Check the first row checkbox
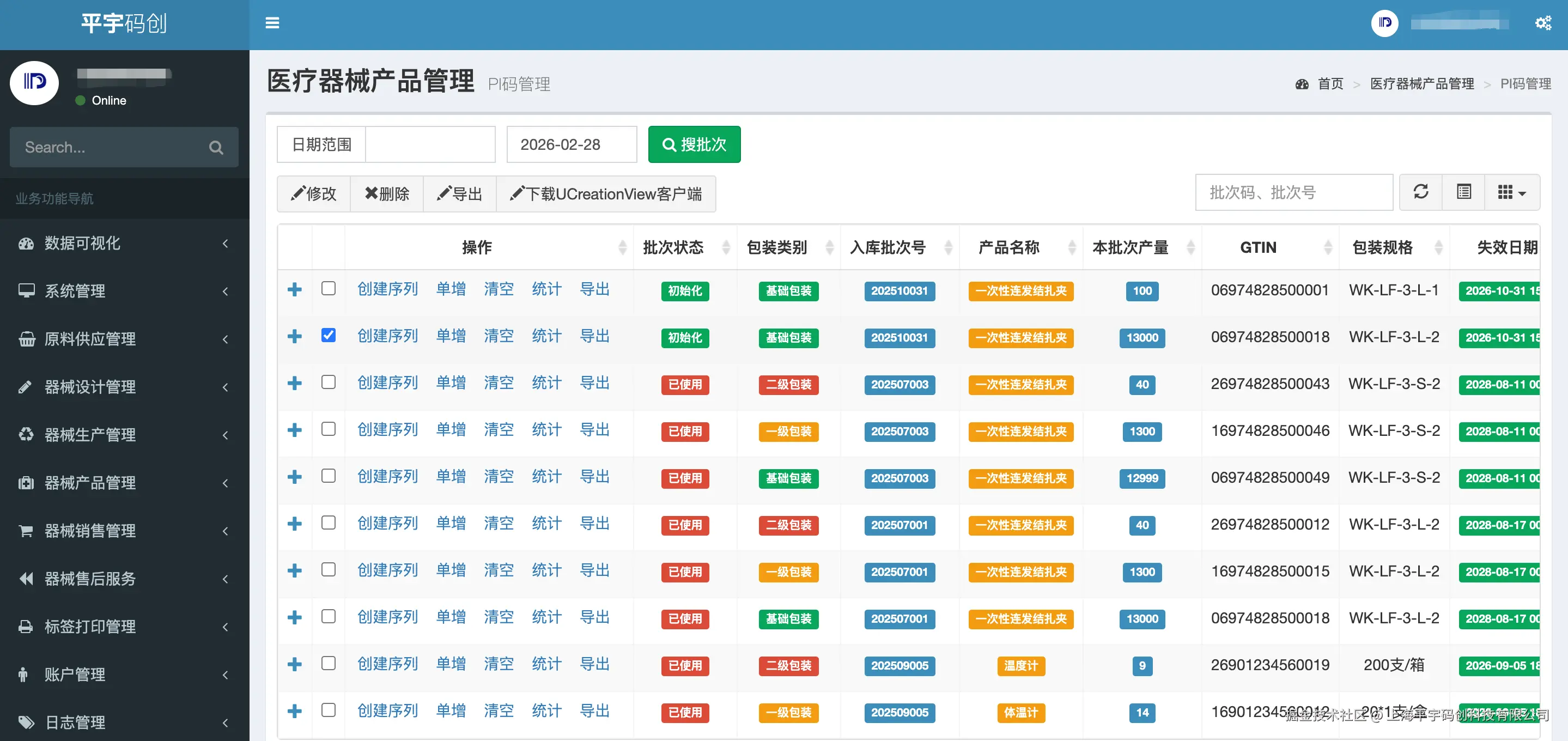Viewport: 1568px width, 741px height. [329, 289]
